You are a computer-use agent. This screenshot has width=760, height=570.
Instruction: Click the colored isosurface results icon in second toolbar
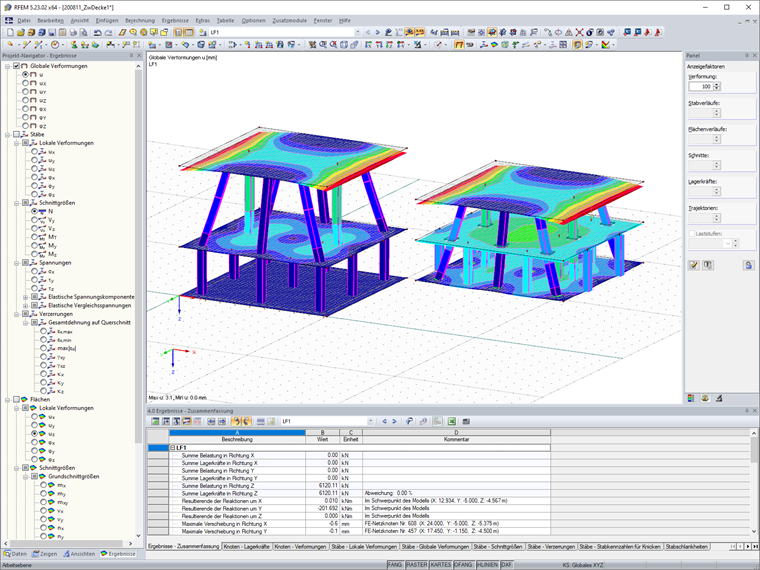[x=494, y=45]
